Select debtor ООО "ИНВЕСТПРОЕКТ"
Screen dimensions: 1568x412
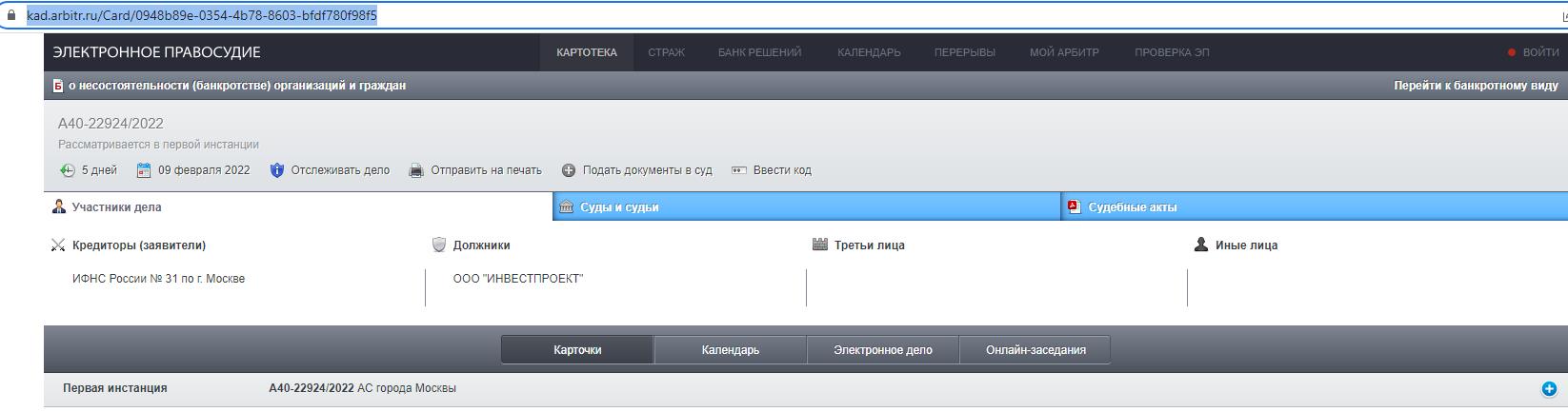point(518,279)
